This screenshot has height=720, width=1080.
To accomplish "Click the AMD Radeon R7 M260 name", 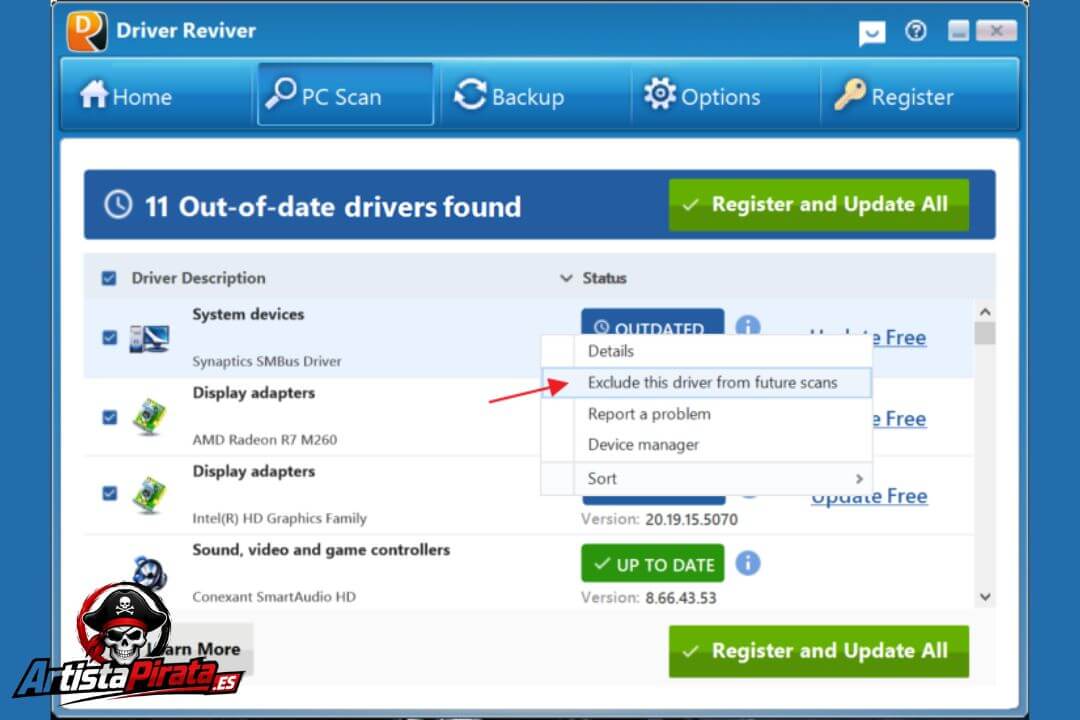I will tap(264, 440).
